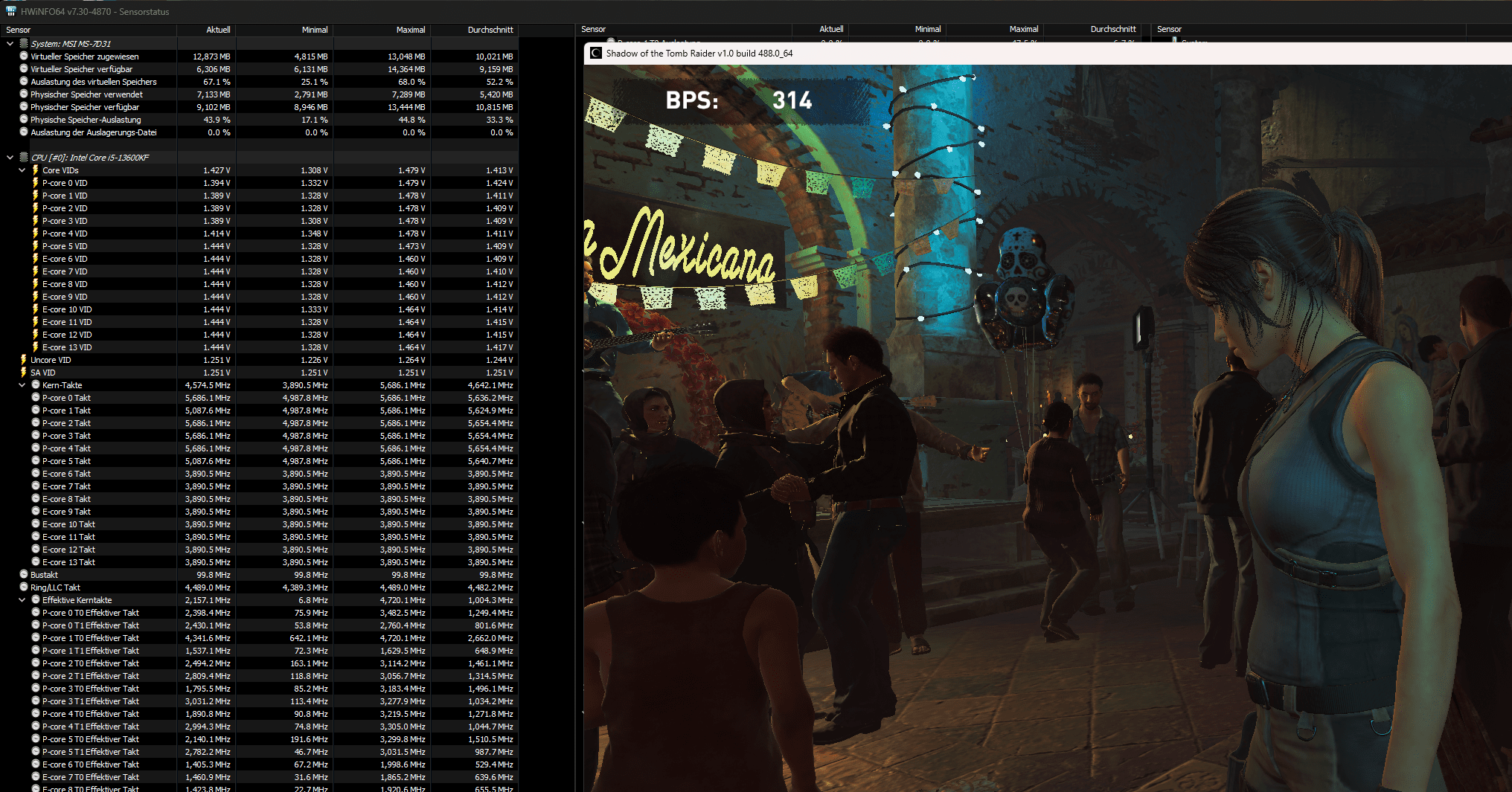
Task: Click the Minimal column header in the leftmost panel
Action: coord(285,30)
